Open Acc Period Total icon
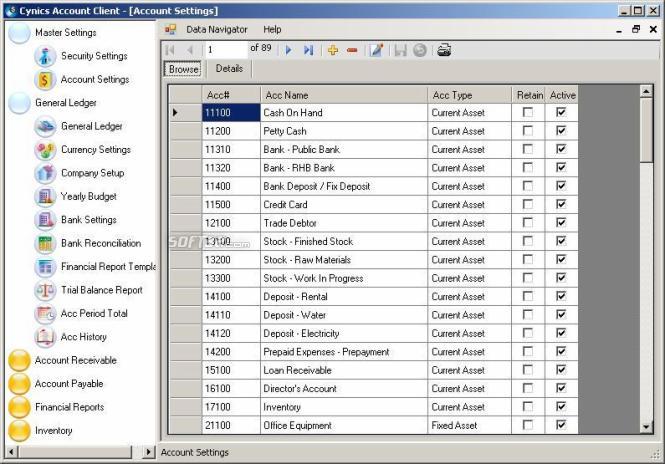This screenshot has height=464, width=665. tap(45, 313)
